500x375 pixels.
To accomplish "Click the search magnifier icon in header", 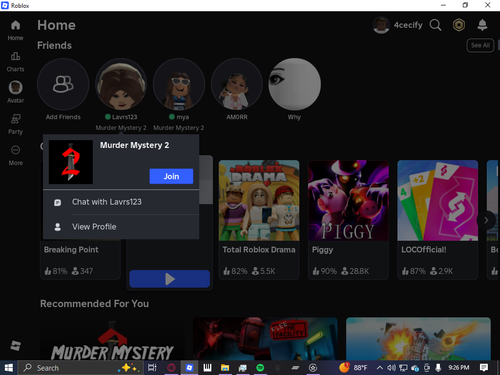I will tap(435, 25).
